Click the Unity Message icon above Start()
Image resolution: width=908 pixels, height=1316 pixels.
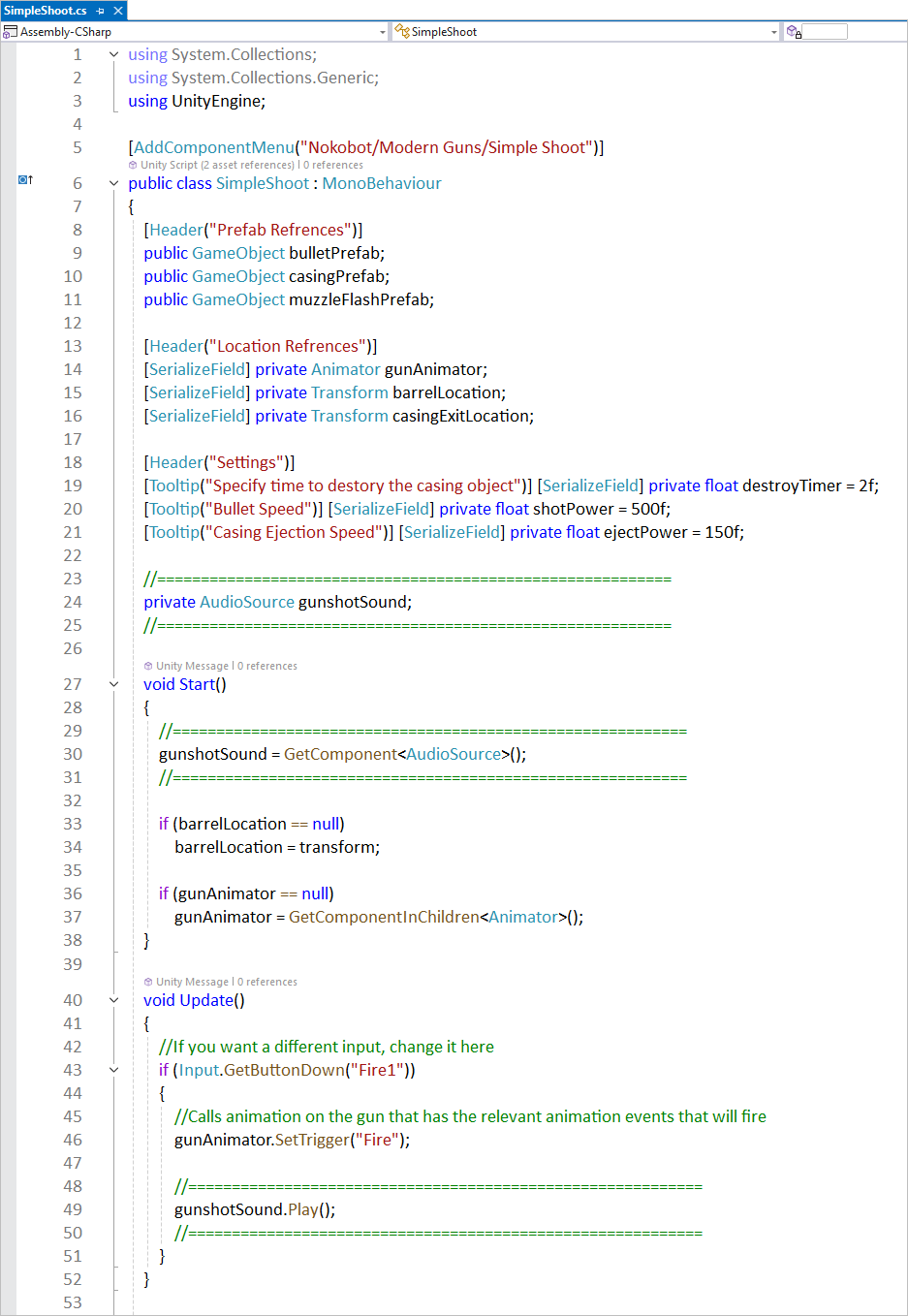pyautogui.click(x=148, y=667)
